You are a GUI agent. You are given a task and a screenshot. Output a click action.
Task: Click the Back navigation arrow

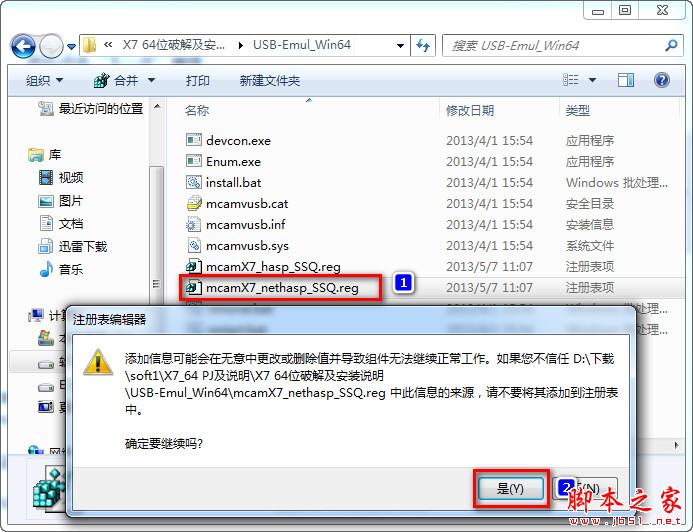(23, 46)
